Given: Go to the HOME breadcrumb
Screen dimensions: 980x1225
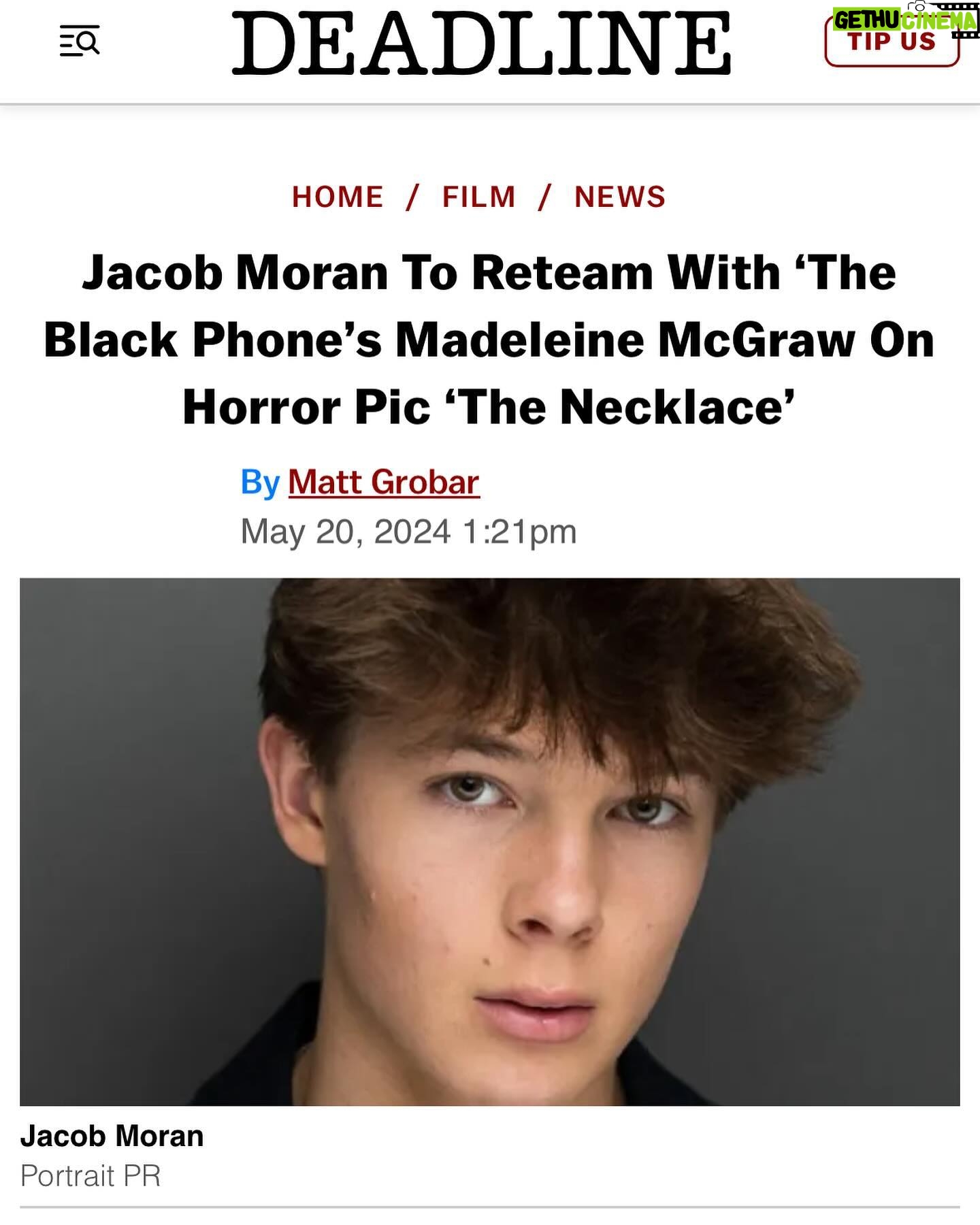Looking at the screenshot, I should pyautogui.click(x=338, y=197).
